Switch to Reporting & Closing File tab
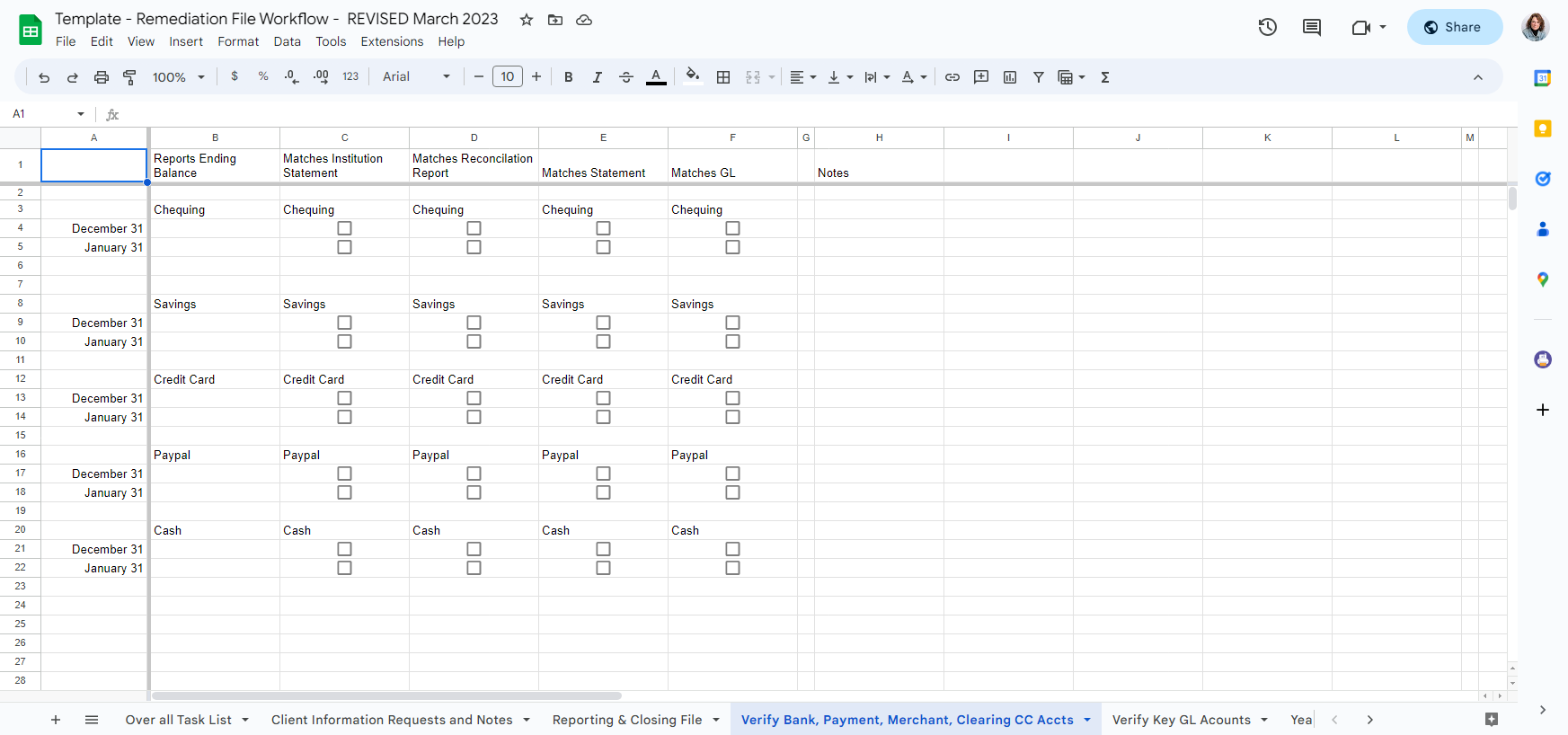The height and width of the screenshot is (735, 1568). tap(627, 720)
